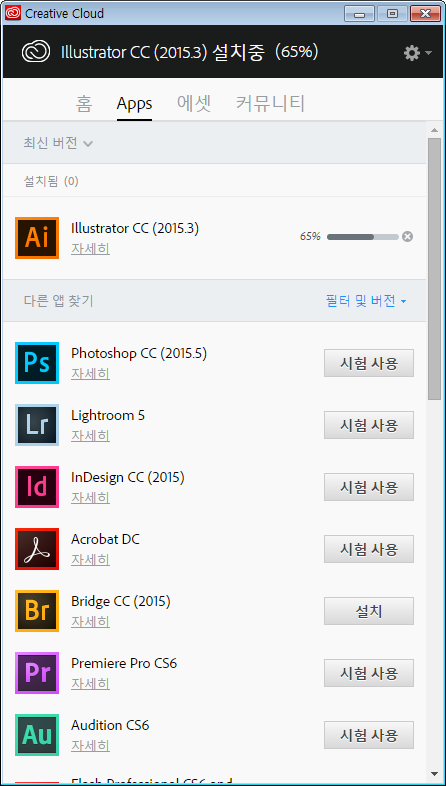Go to the 커뮤니티 tab
446x786 pixels.
click(270, 104)
